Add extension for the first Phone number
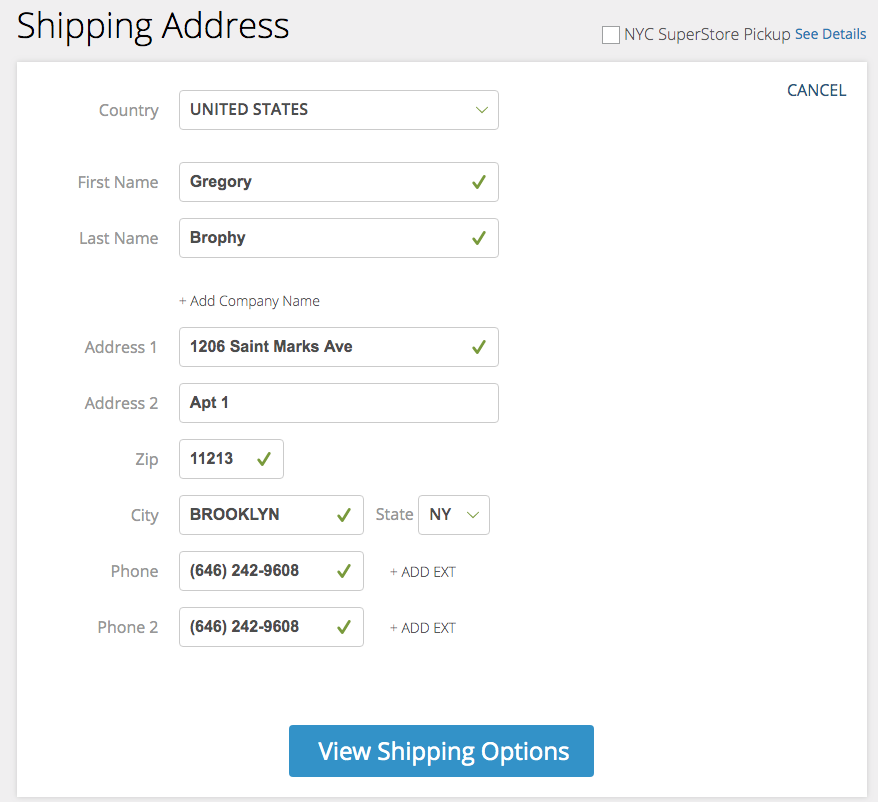 click(423, 572)
